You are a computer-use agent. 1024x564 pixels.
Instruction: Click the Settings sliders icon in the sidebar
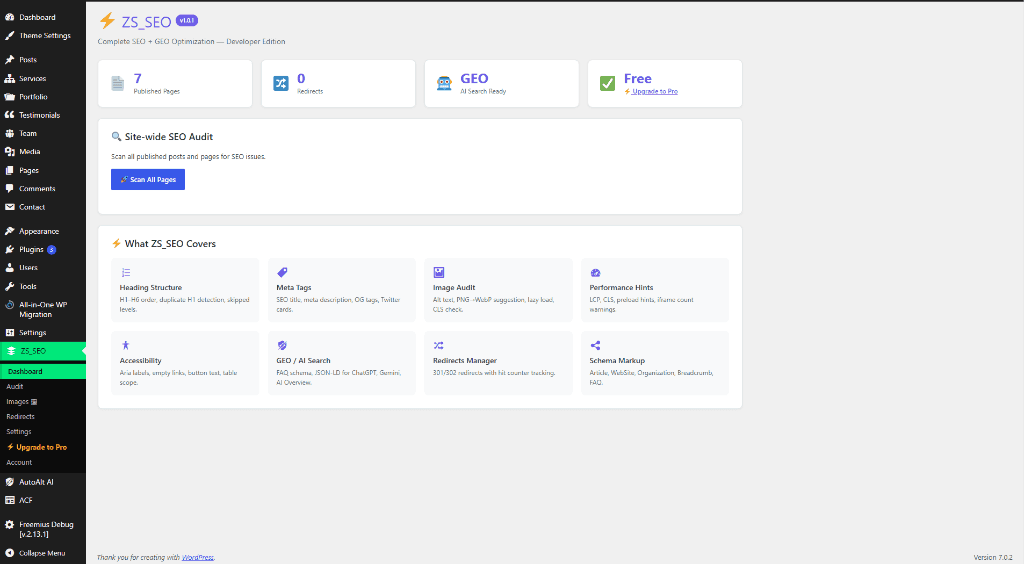[10, 332]
